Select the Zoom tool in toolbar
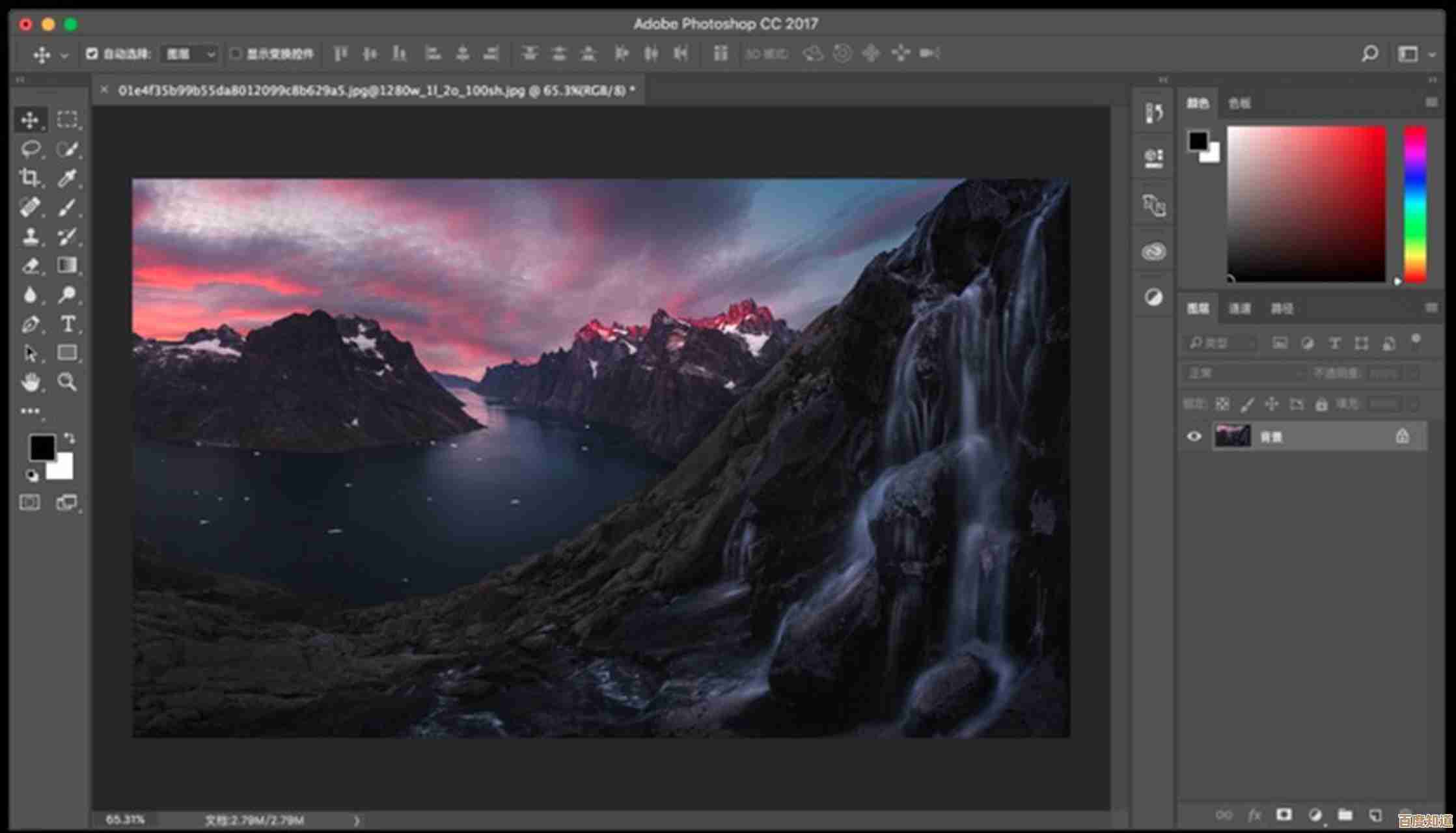The height and width of the screenshot is (833, 1456). (67, 382)
